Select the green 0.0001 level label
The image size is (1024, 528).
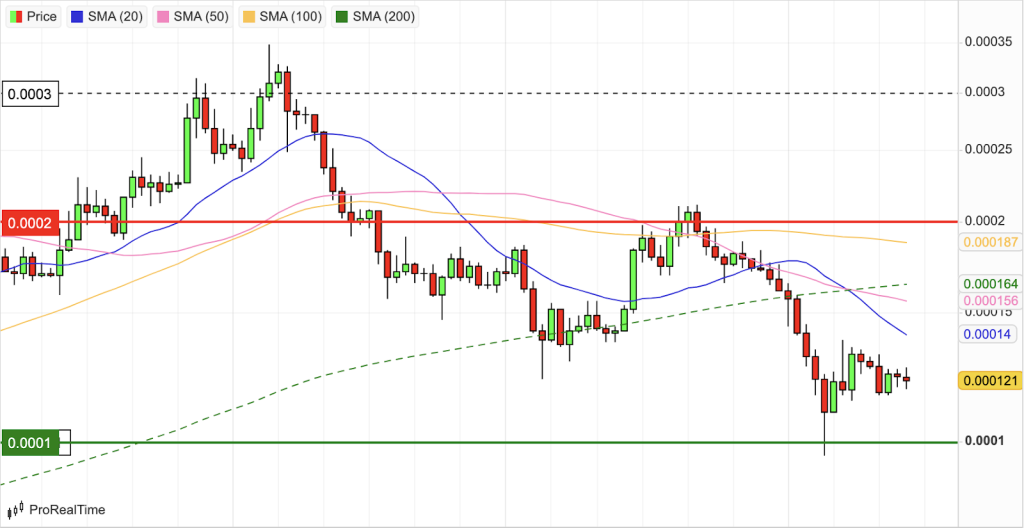point(32,442)
